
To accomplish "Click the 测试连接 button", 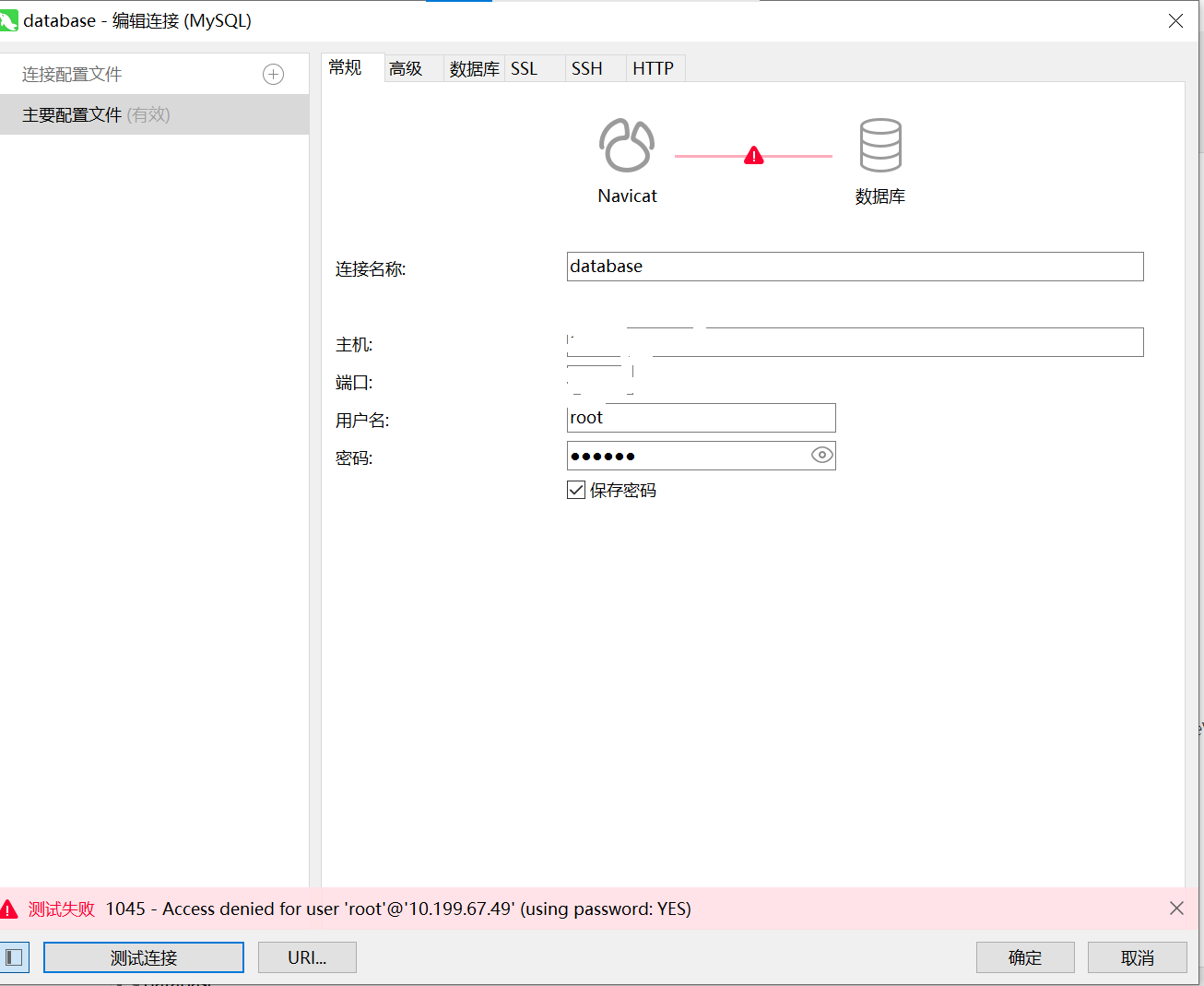I will (x=144, y=957).
